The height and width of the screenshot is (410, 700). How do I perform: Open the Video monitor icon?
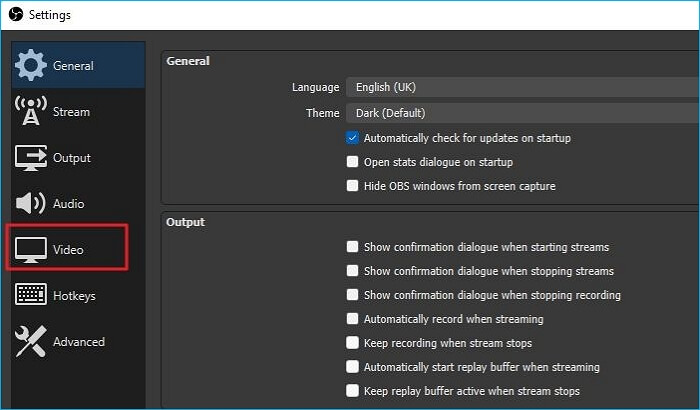point(30,250)
